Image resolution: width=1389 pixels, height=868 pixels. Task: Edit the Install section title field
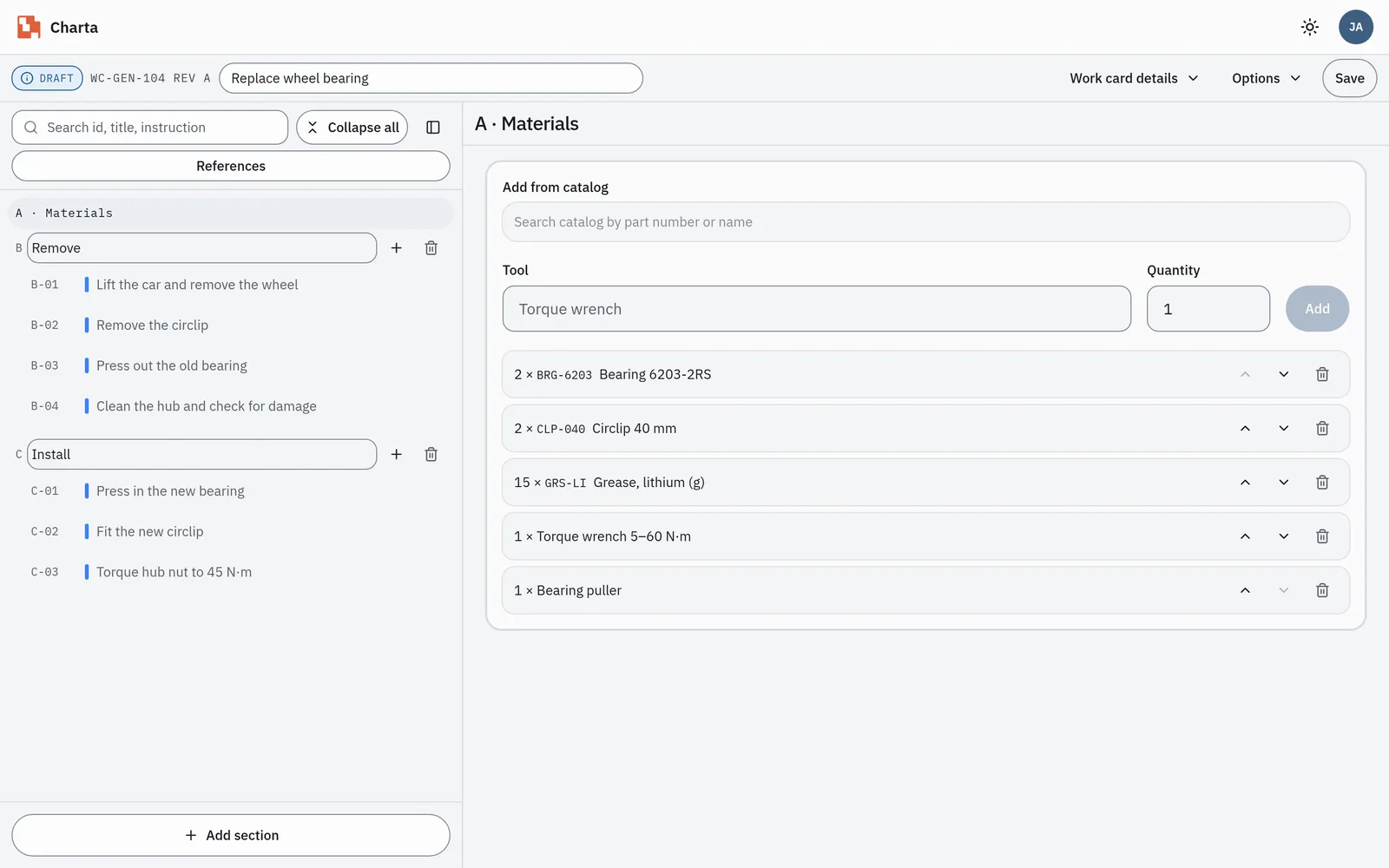[202, 454]
